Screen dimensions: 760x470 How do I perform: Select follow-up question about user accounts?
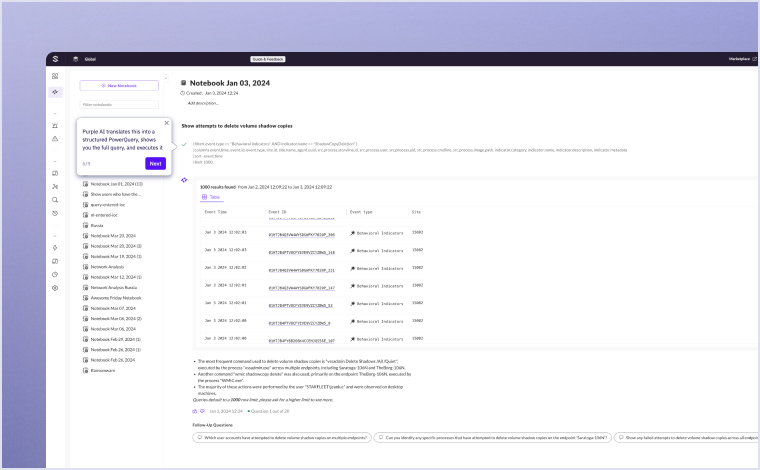point(281,437)
